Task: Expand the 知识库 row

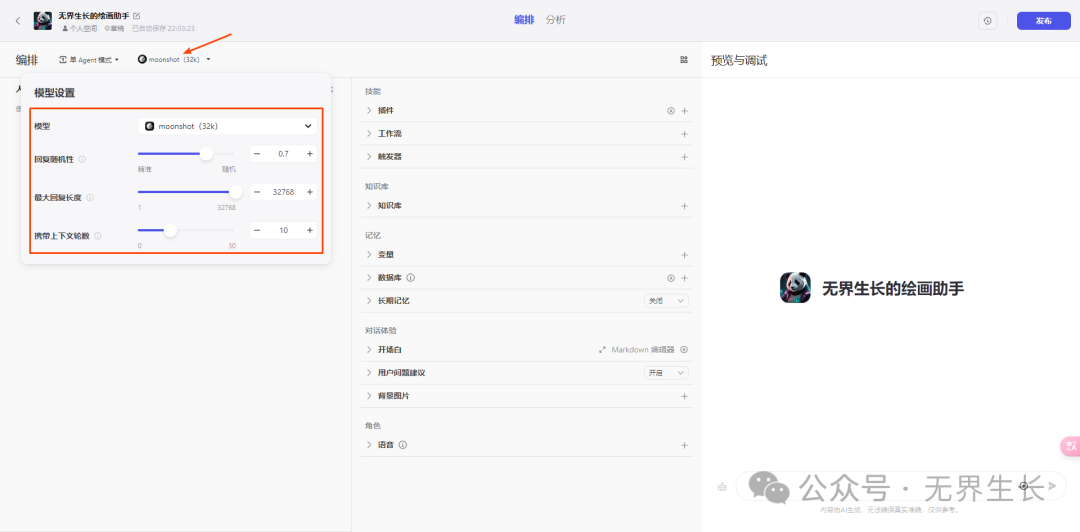Action: 369,206
